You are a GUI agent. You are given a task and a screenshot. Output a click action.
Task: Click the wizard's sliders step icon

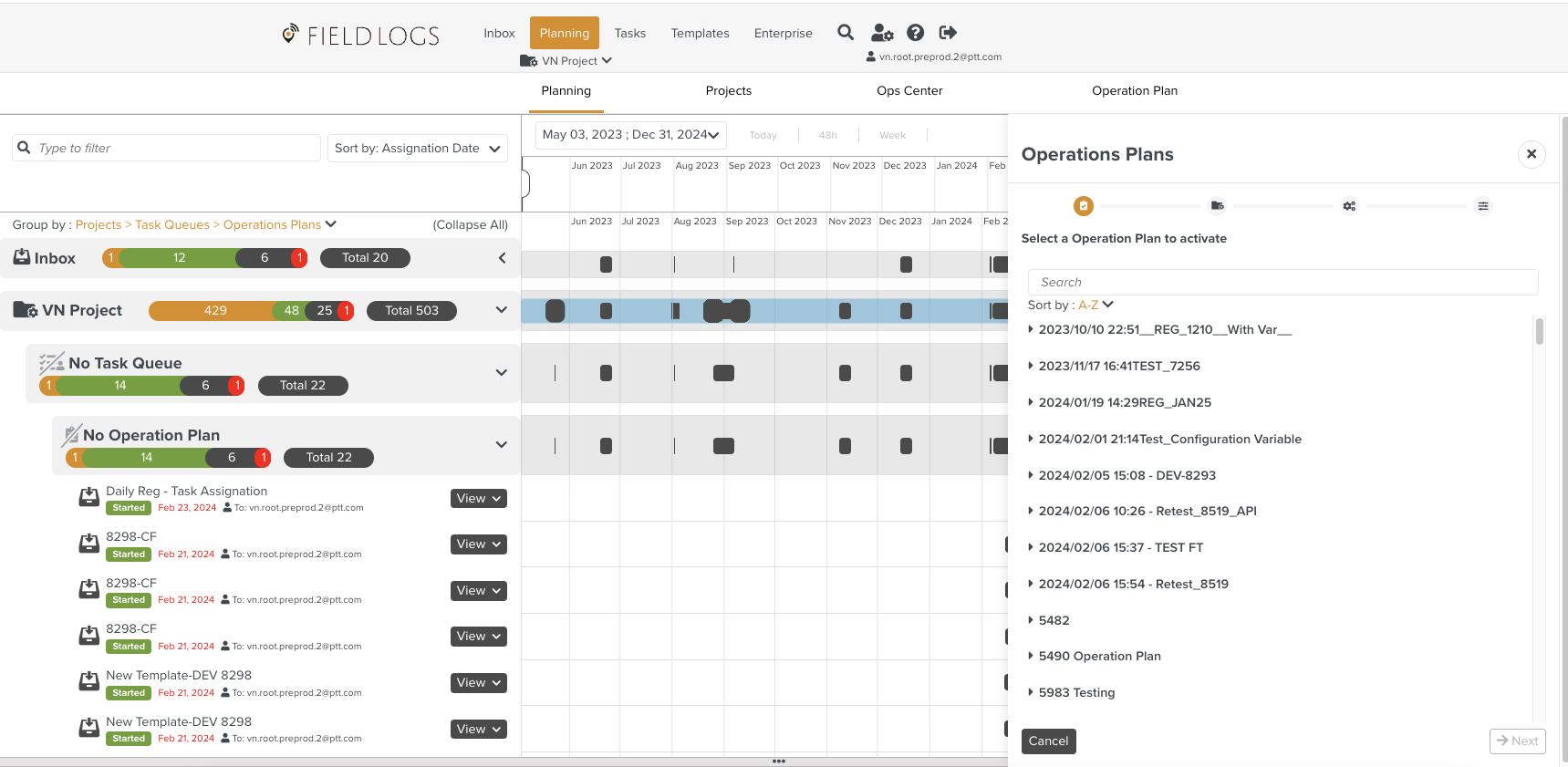[1483, 206]
